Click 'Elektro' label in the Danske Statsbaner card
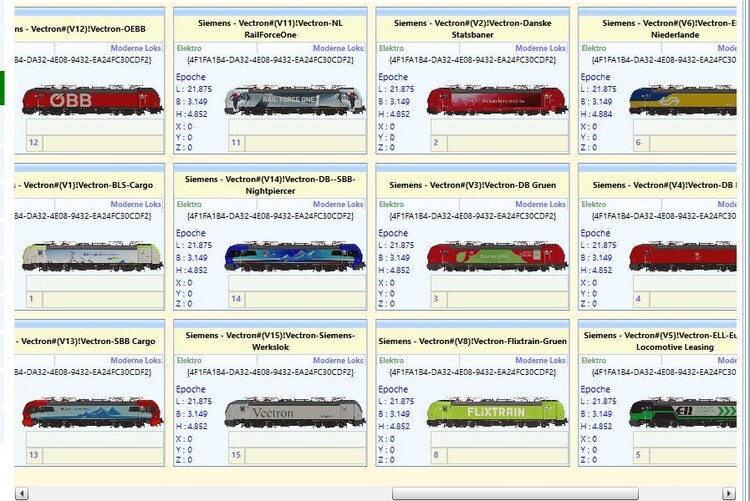This screenshot has width=750, height=501. [391, 48]
